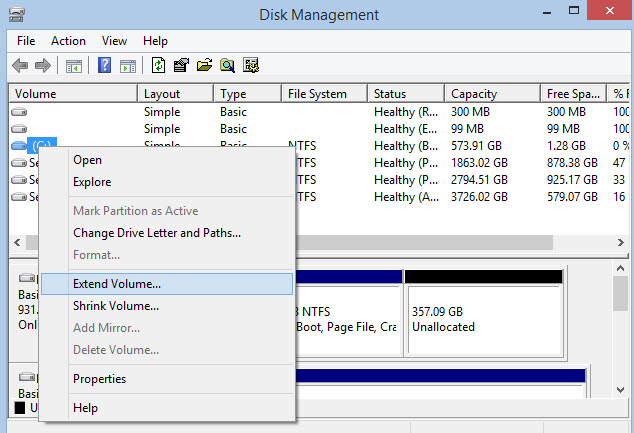Click the 579.07 GB free space cell
634x433 pixels.
pos(572,197)
